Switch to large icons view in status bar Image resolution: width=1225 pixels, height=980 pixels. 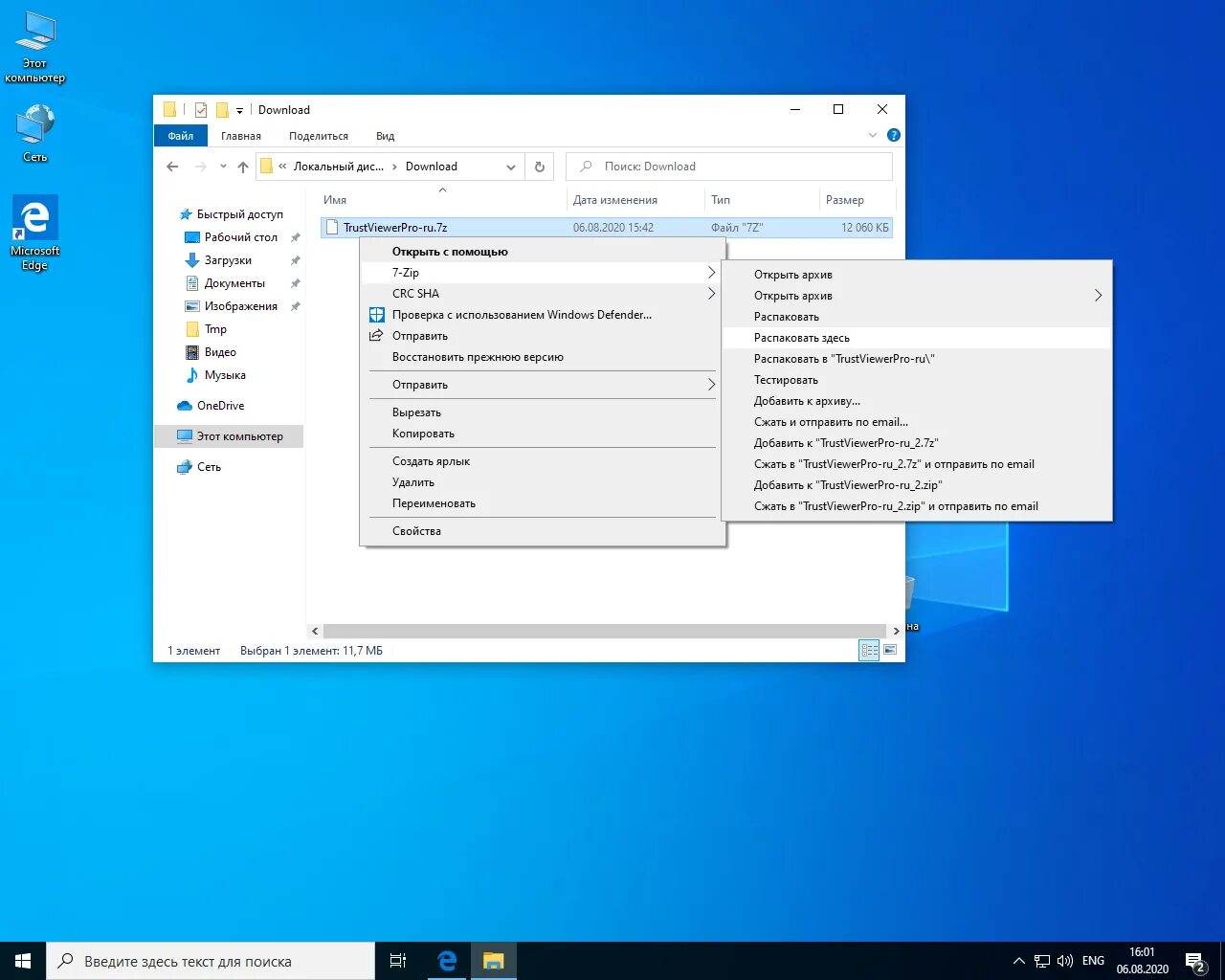[890, 651]
